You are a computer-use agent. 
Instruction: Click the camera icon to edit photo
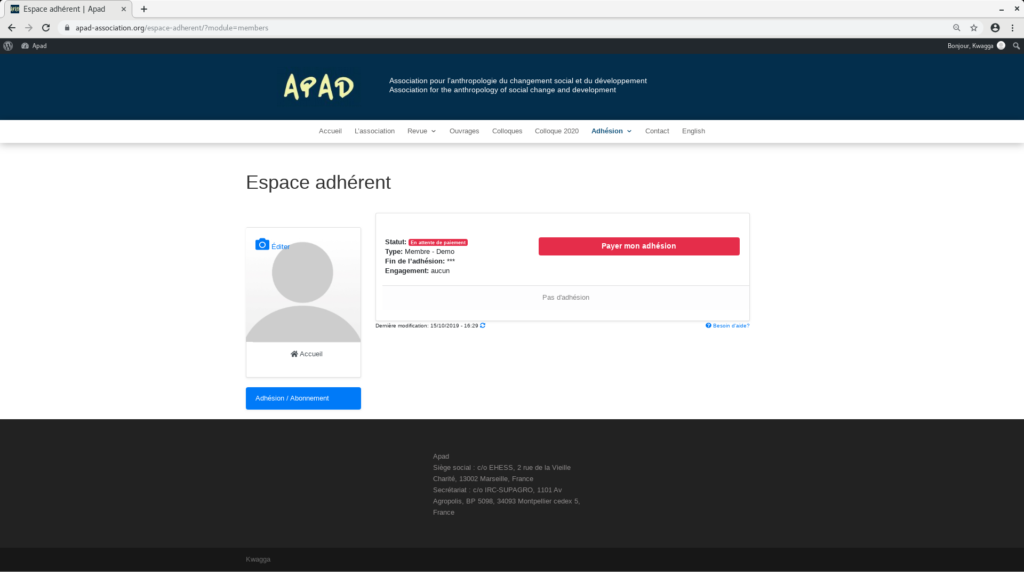(x=262, y=244)
